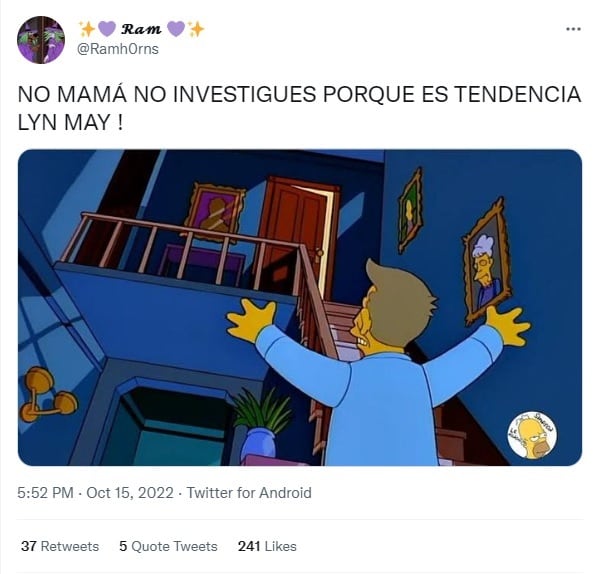
Task: View the 241 Likes list
Action: [267, 546]
